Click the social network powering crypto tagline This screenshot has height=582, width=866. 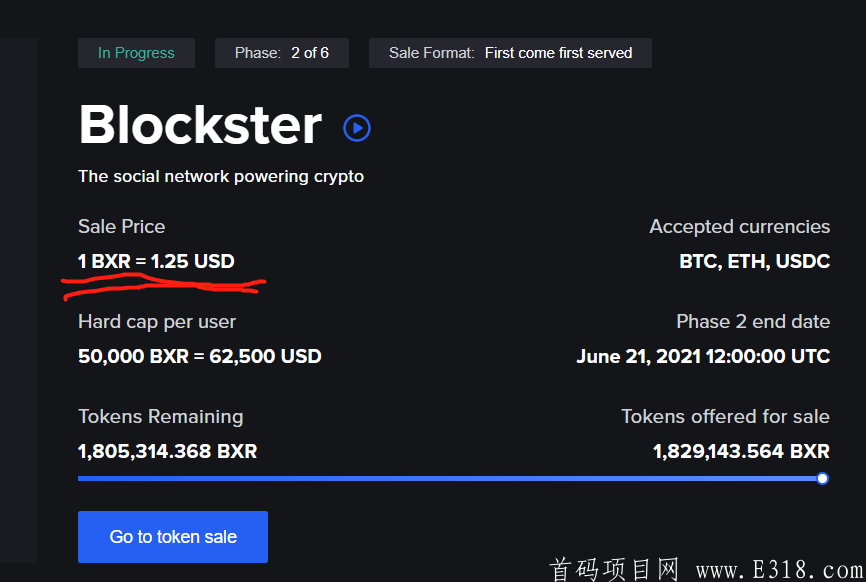(221, 177)
